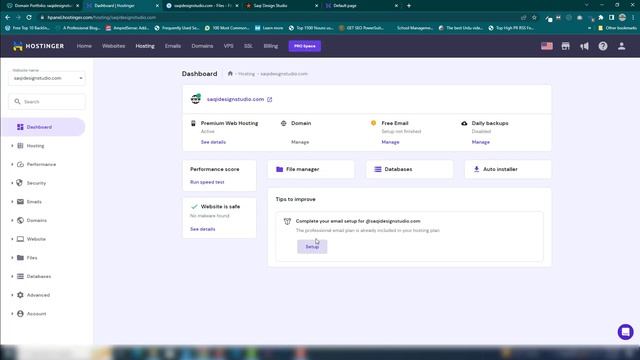Click the Hostinger logo
The image size is (640, 360).
coord(38,46)
